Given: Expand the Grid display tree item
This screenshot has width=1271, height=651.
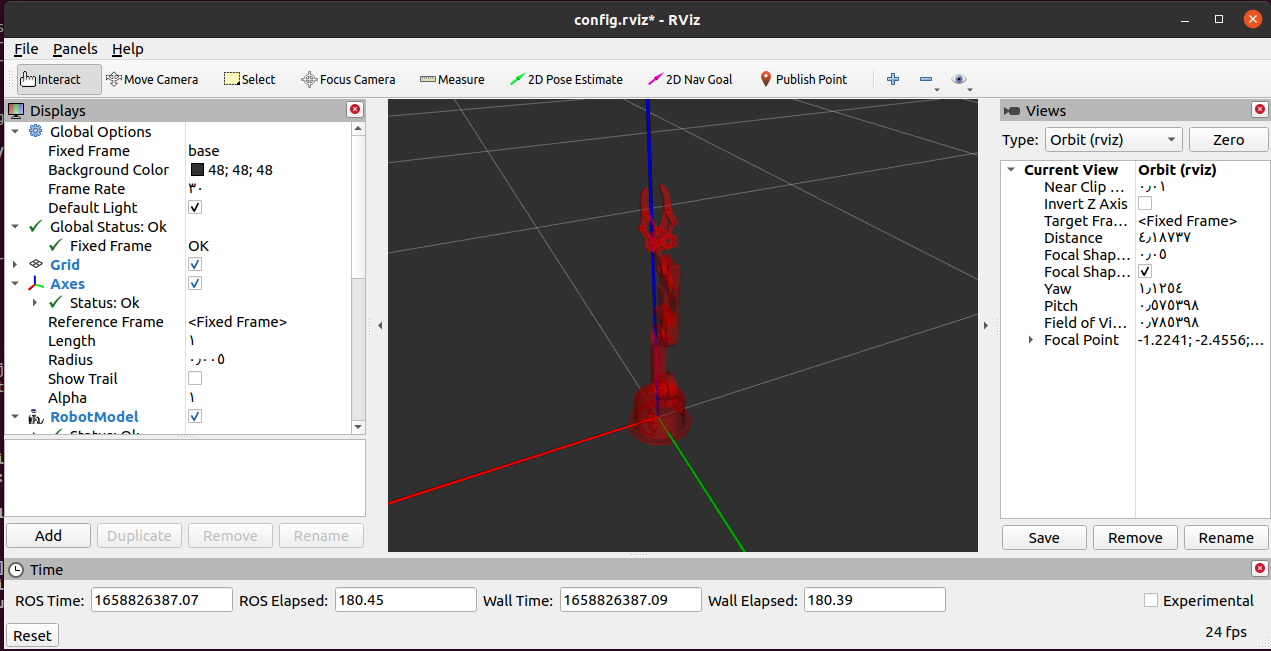Looking at the screenshot, I should pyautogui.click(x=15, y=265).
